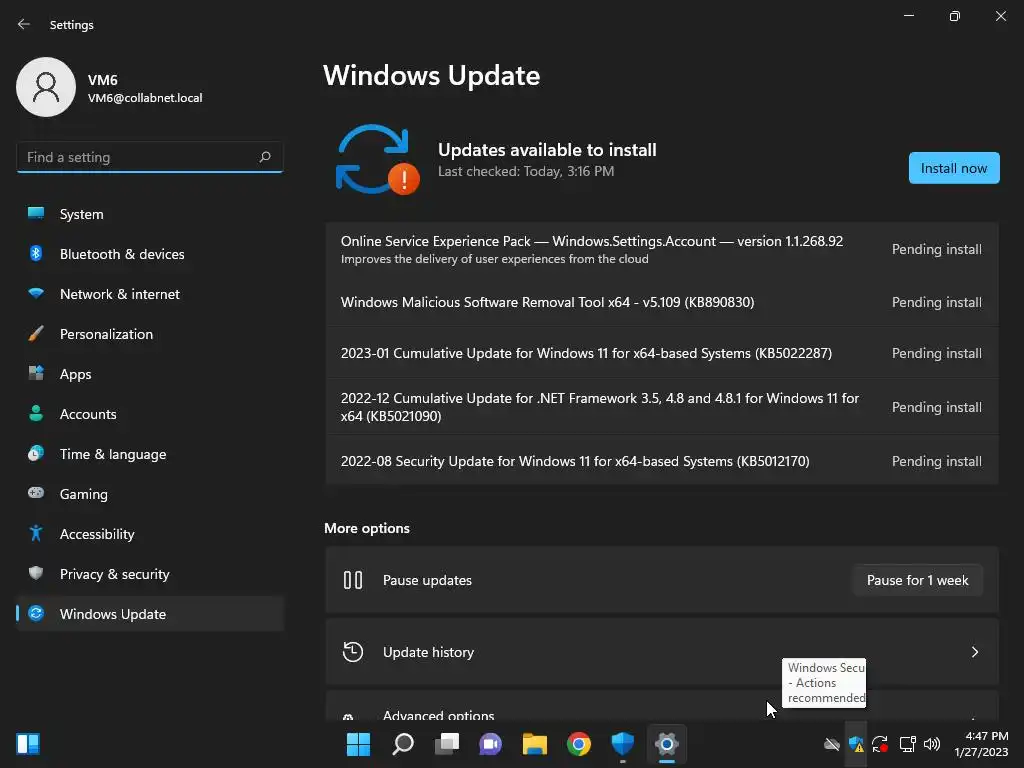Image resolution: width=1024 pixels, height=768 pixels.
Task: Go back using the Settings back arrow
Action: click(24, 24)
